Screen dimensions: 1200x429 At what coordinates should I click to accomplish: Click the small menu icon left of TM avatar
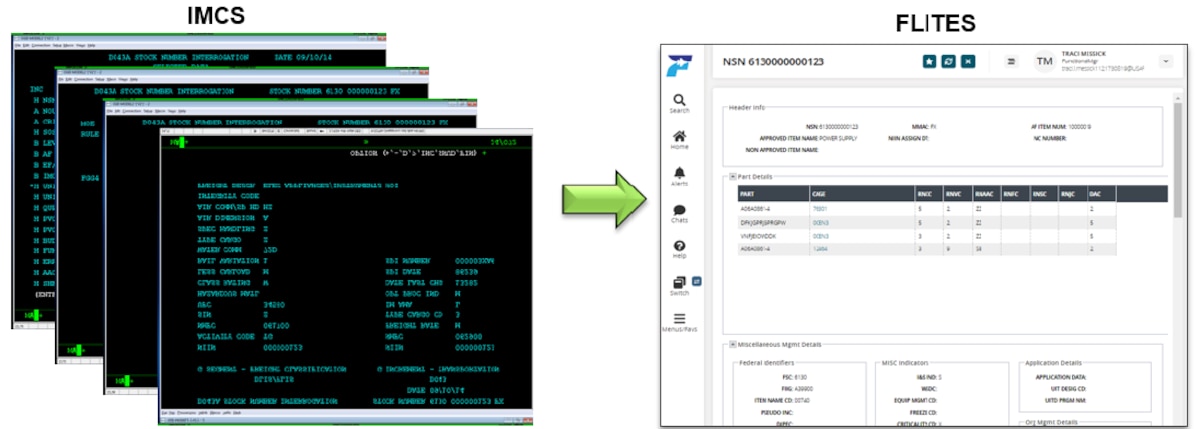click(x=1011, y=62)
